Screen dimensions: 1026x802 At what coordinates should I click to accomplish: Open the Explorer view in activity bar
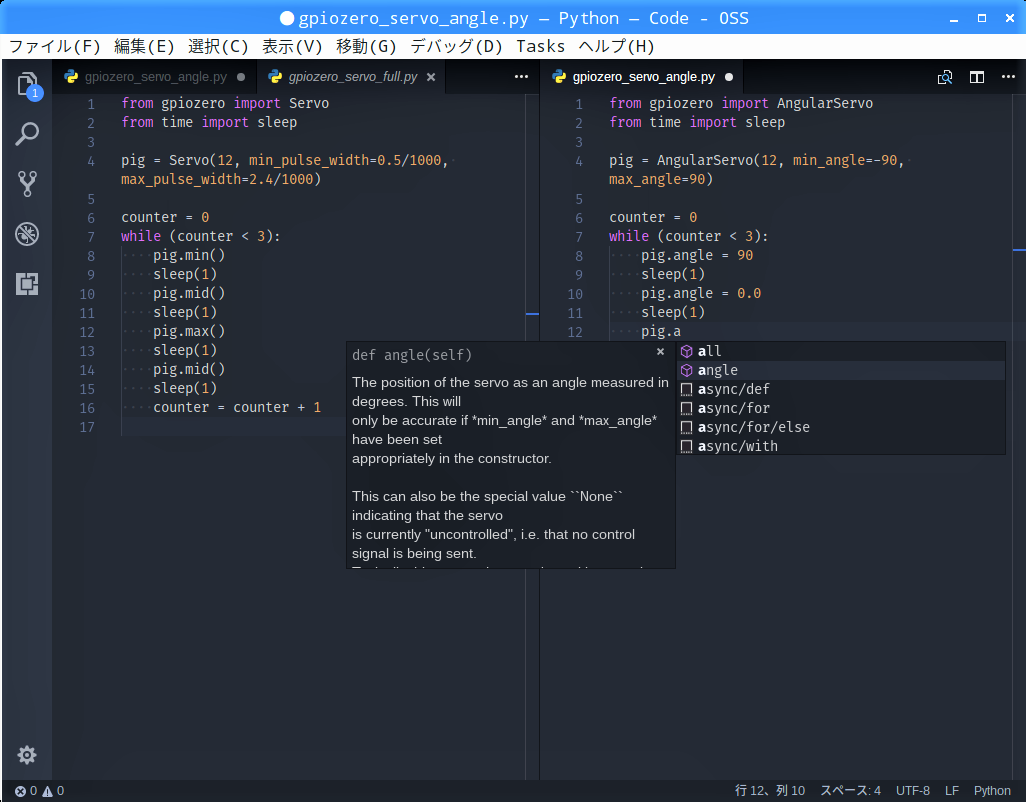pos(27,84)
